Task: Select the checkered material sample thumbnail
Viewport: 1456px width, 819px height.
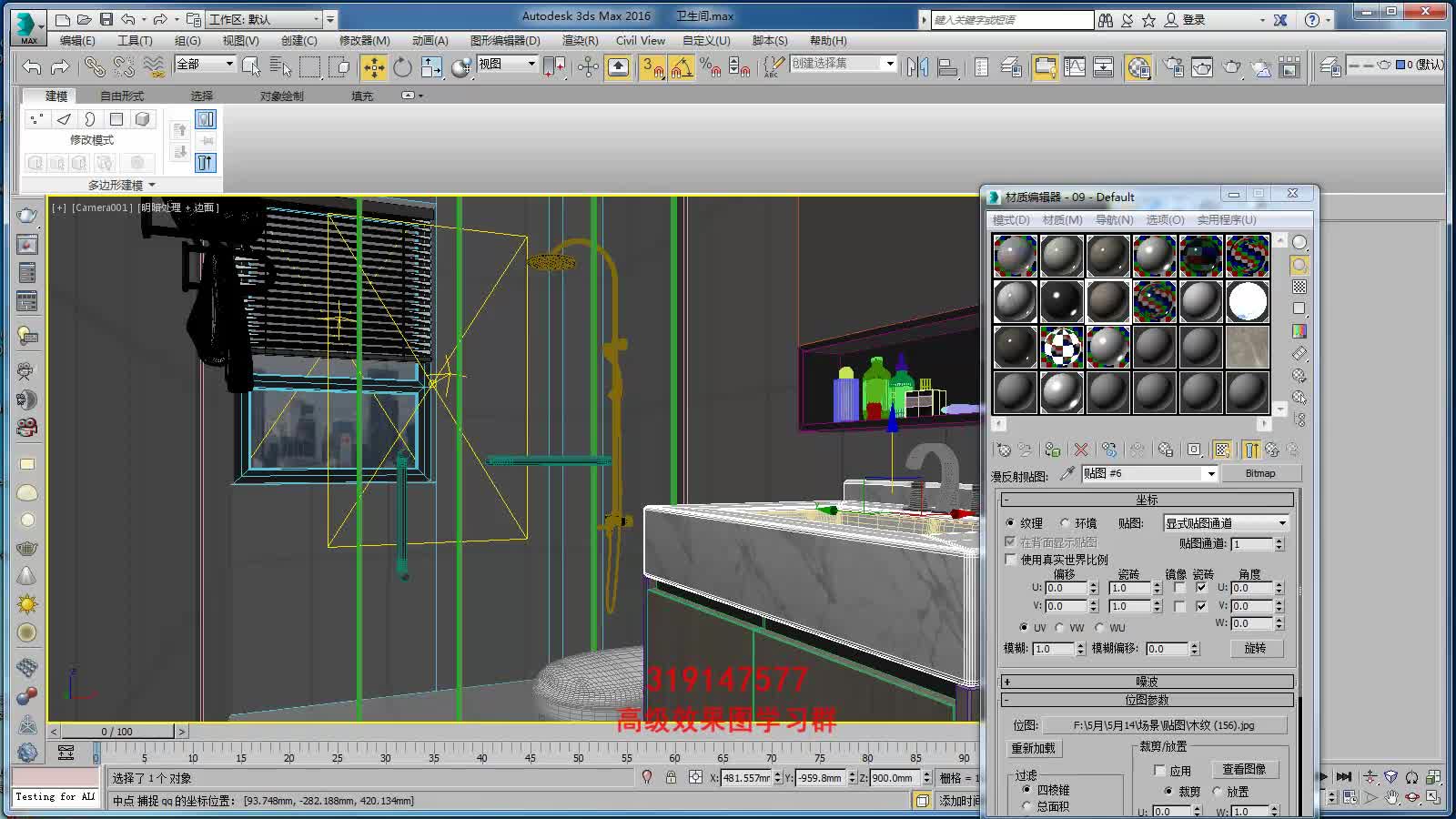Action: pyautogui.click(x=1063, y=349)
